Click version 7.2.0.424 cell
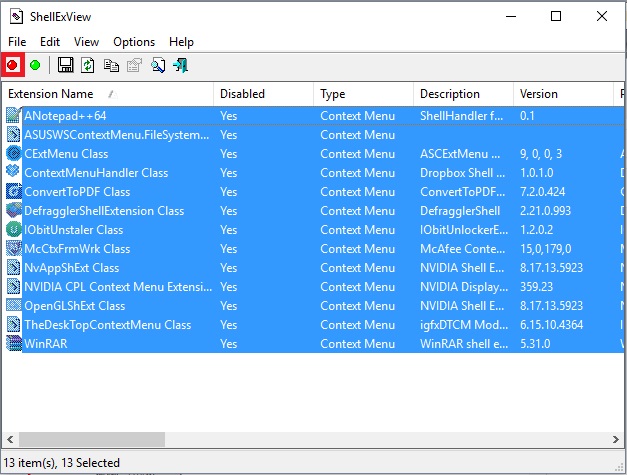This screenshot has width=627, height=475. [x=543, y=192]
